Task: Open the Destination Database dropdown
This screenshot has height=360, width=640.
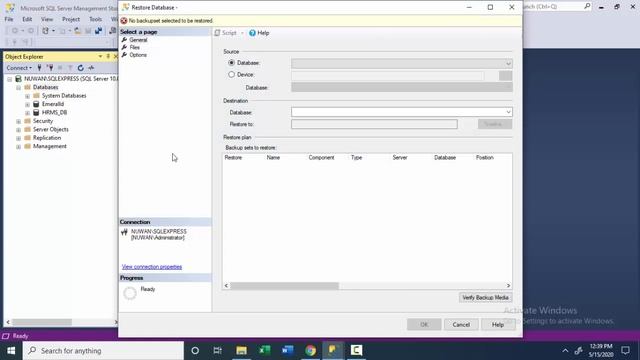Action: [508, 112]
